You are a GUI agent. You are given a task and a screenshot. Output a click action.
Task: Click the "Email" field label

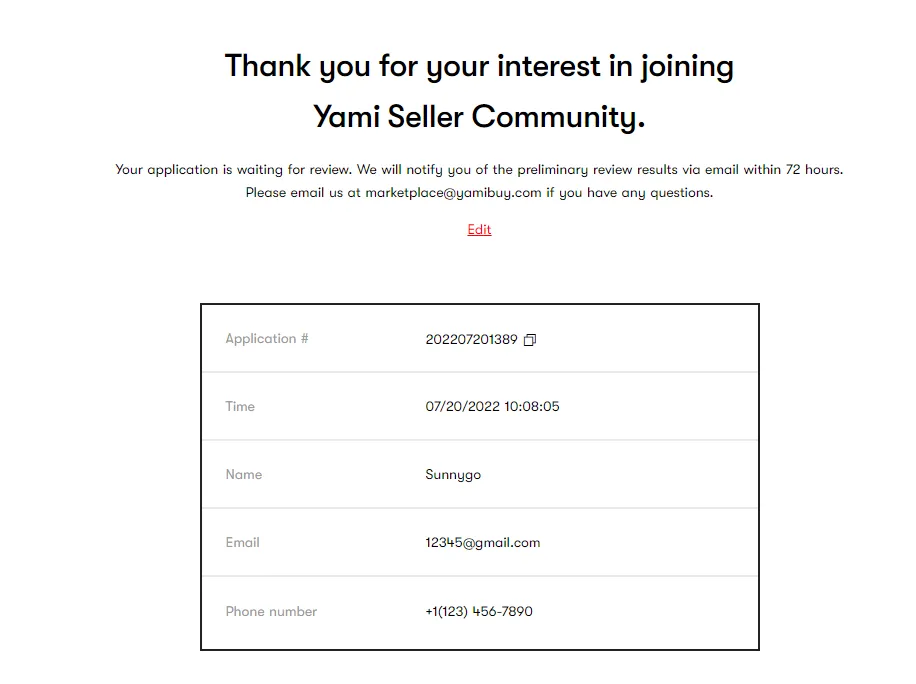tap(243, 543)
